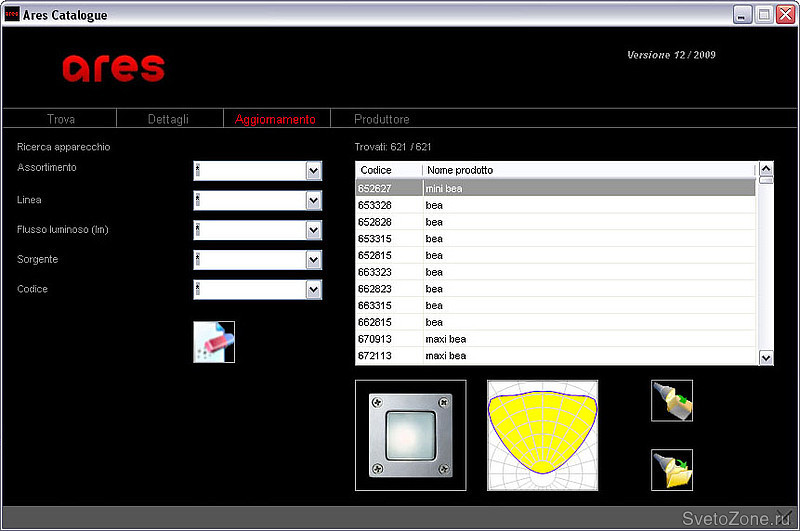Image resolution: width=800 pixels, height=531 pixels.
Task: Select product row 652627 mini bea
Action: (555, 188)
